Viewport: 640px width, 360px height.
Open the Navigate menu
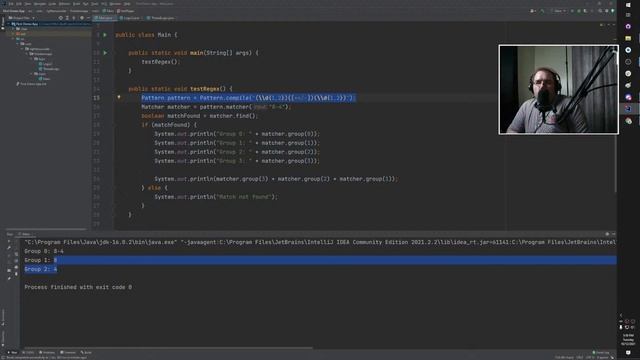40,4
